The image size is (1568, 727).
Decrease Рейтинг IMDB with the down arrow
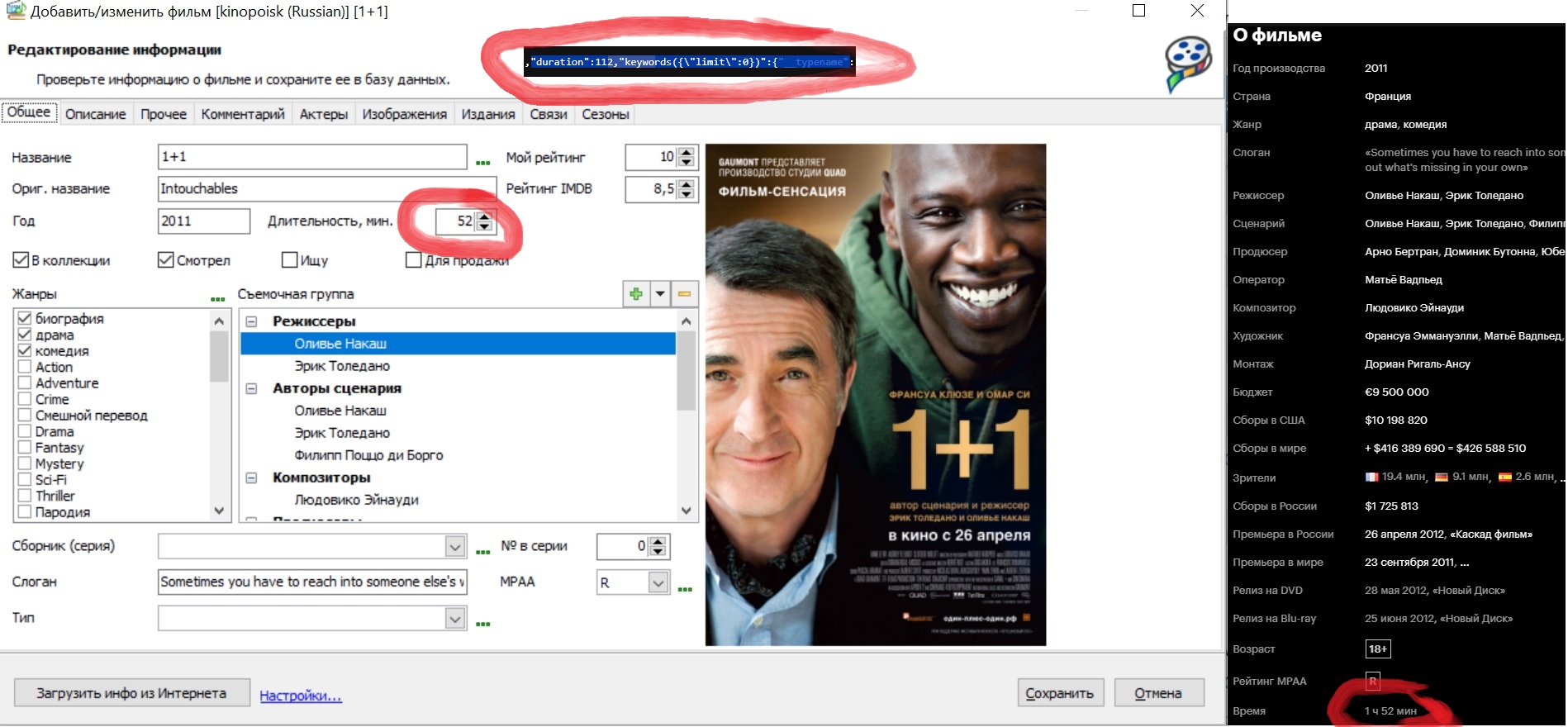point(687,194)
